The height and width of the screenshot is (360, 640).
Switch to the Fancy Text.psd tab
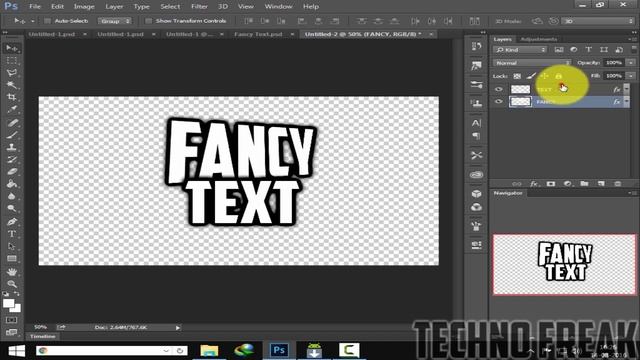pyautogui.click(x=258, y=34)
